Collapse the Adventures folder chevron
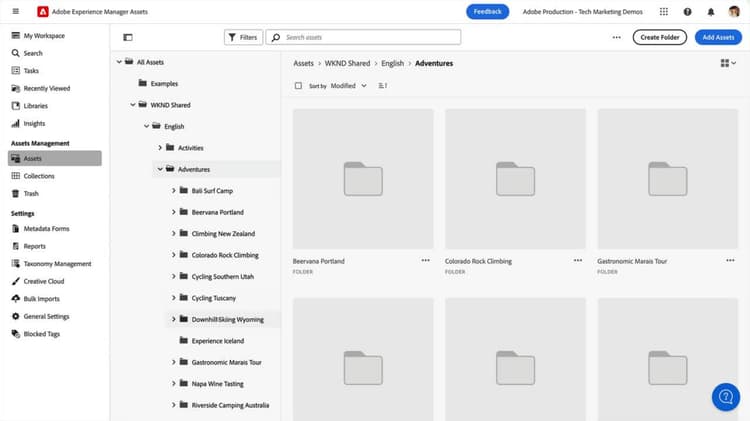Screen dimensions: 750x421 click(160, 169)
